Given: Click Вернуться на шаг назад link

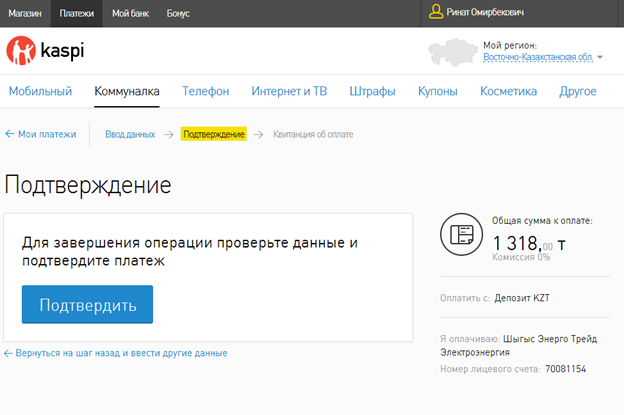Looking at the screenshot, I should tap(121, 353).
